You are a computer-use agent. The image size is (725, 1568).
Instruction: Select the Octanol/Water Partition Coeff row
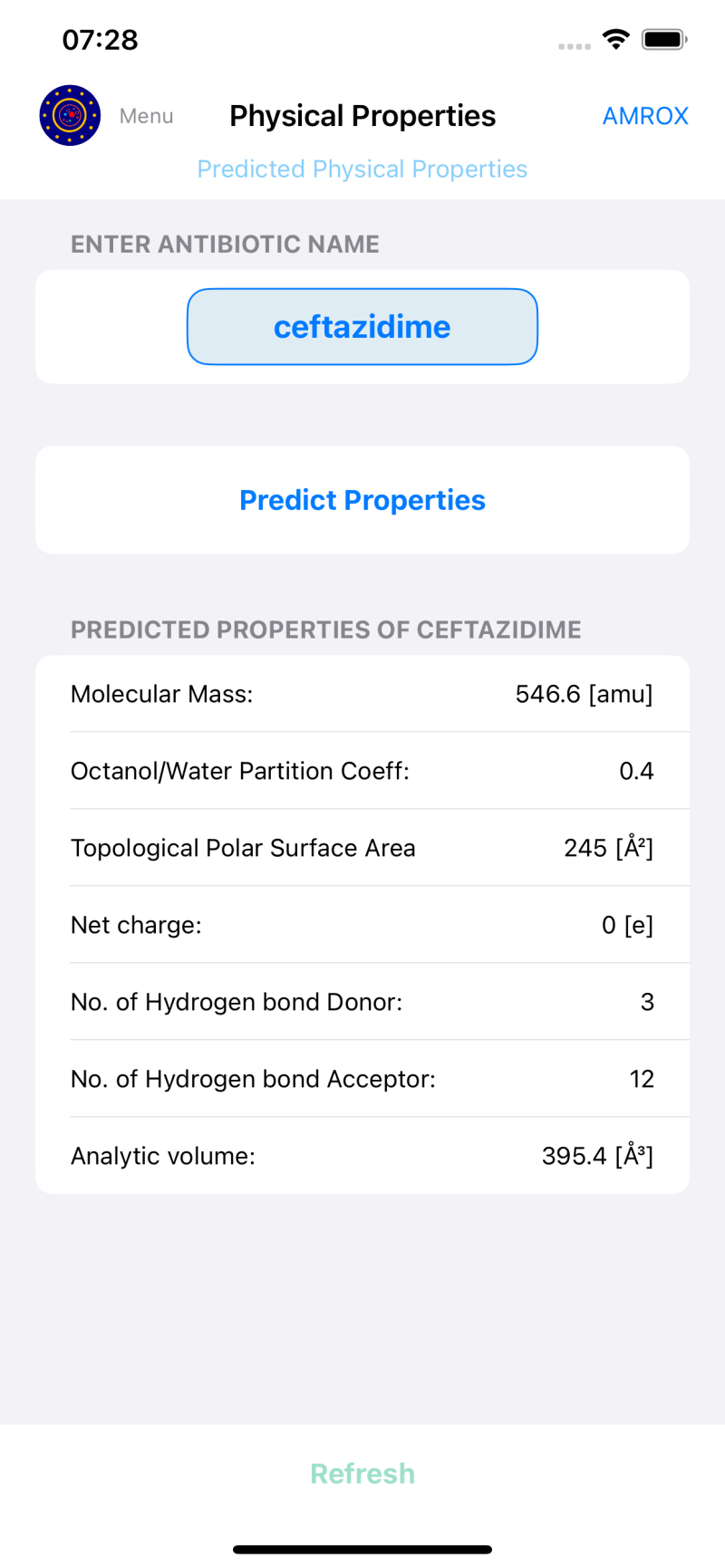click(x=362, y=771)
